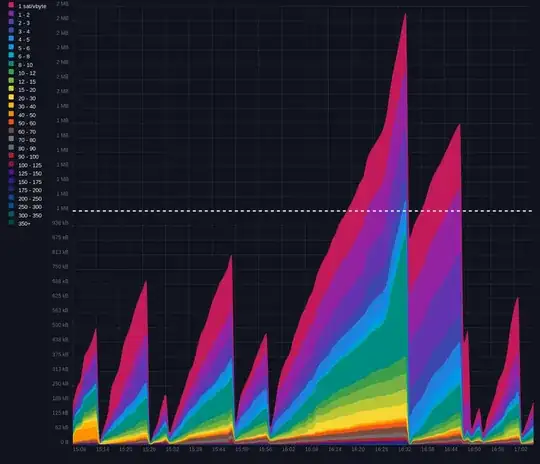
Task: Click the 350+ legend swatch
Action: pos(11,223)
